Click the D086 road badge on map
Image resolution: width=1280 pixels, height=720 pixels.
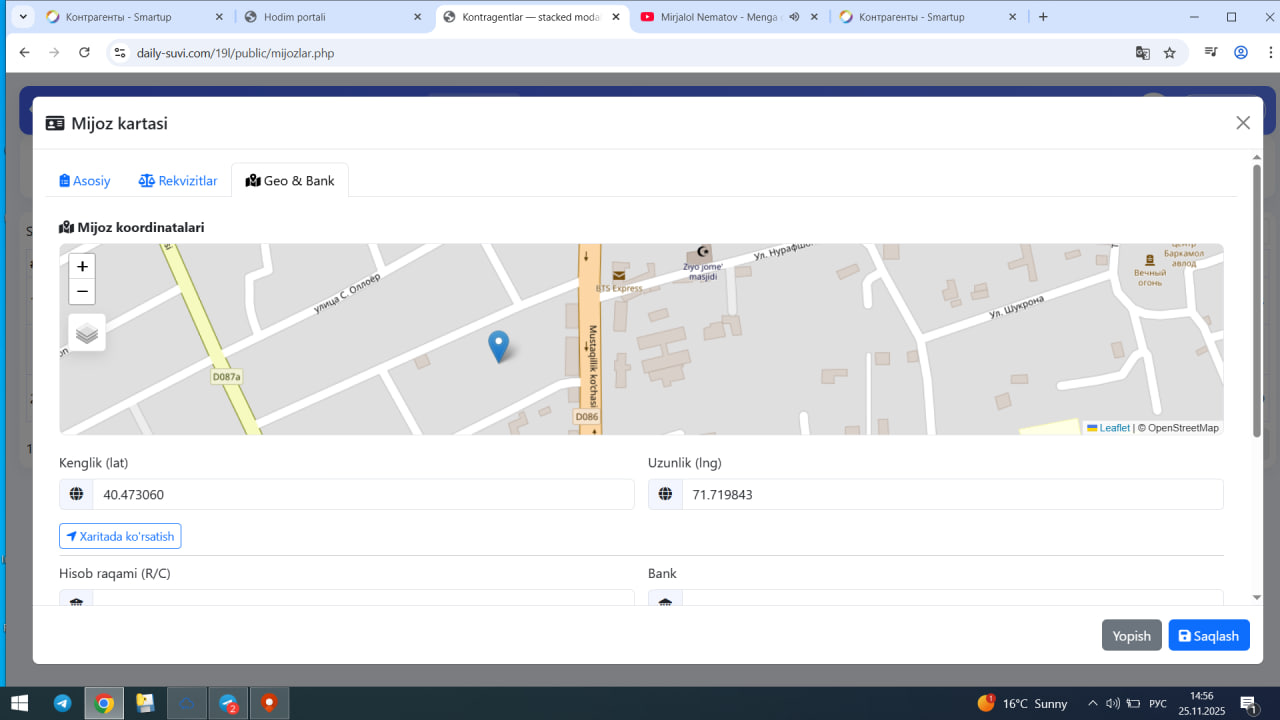coord(587,415)
